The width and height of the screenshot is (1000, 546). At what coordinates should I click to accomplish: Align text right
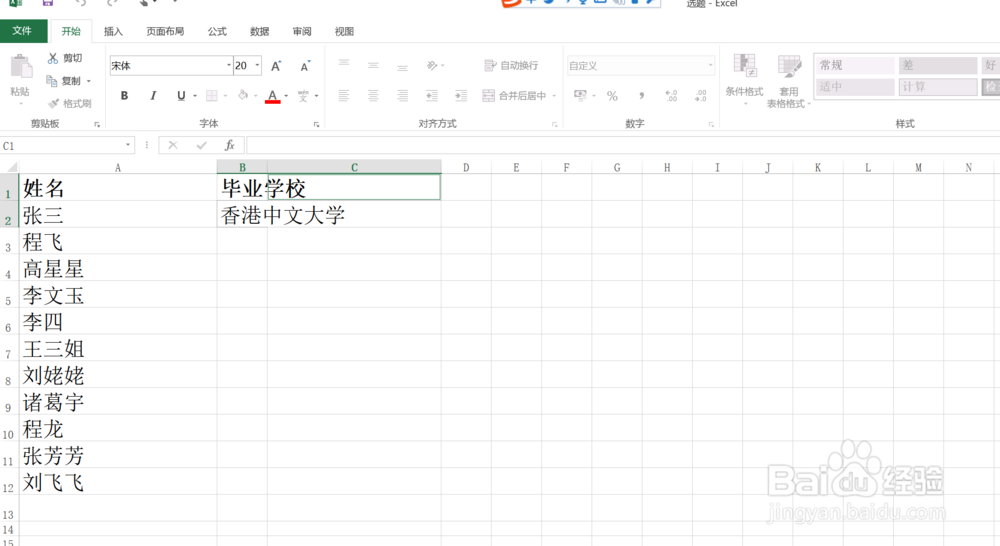coord(402,96)
